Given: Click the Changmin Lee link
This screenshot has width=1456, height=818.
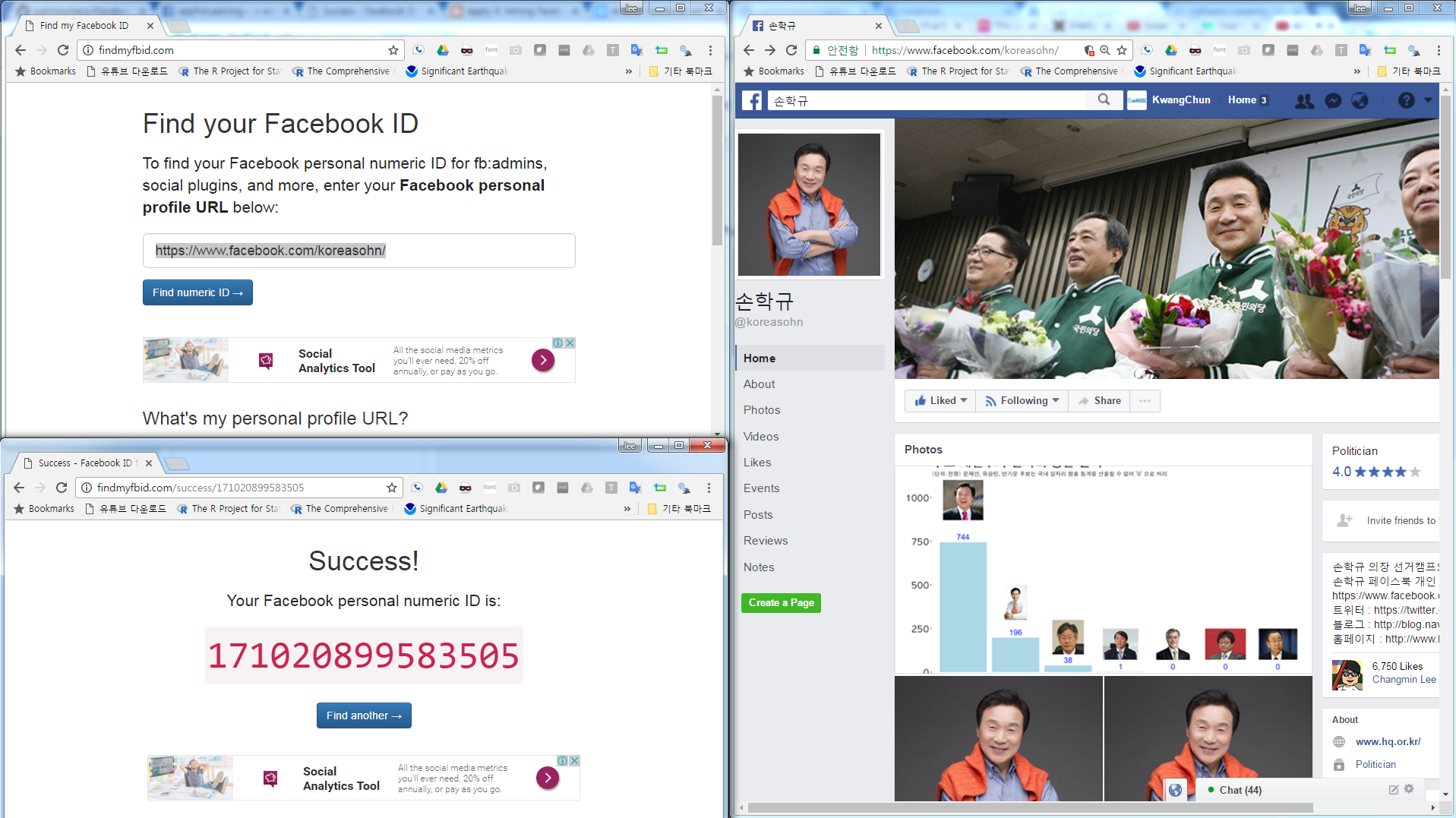Looking at the screenshot, I should (x=1404, y=680).
